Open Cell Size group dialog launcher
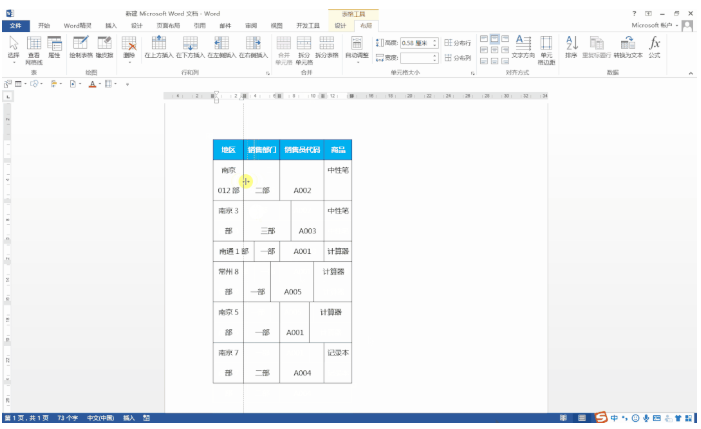701x429 pixels. (x=473, y=73)
